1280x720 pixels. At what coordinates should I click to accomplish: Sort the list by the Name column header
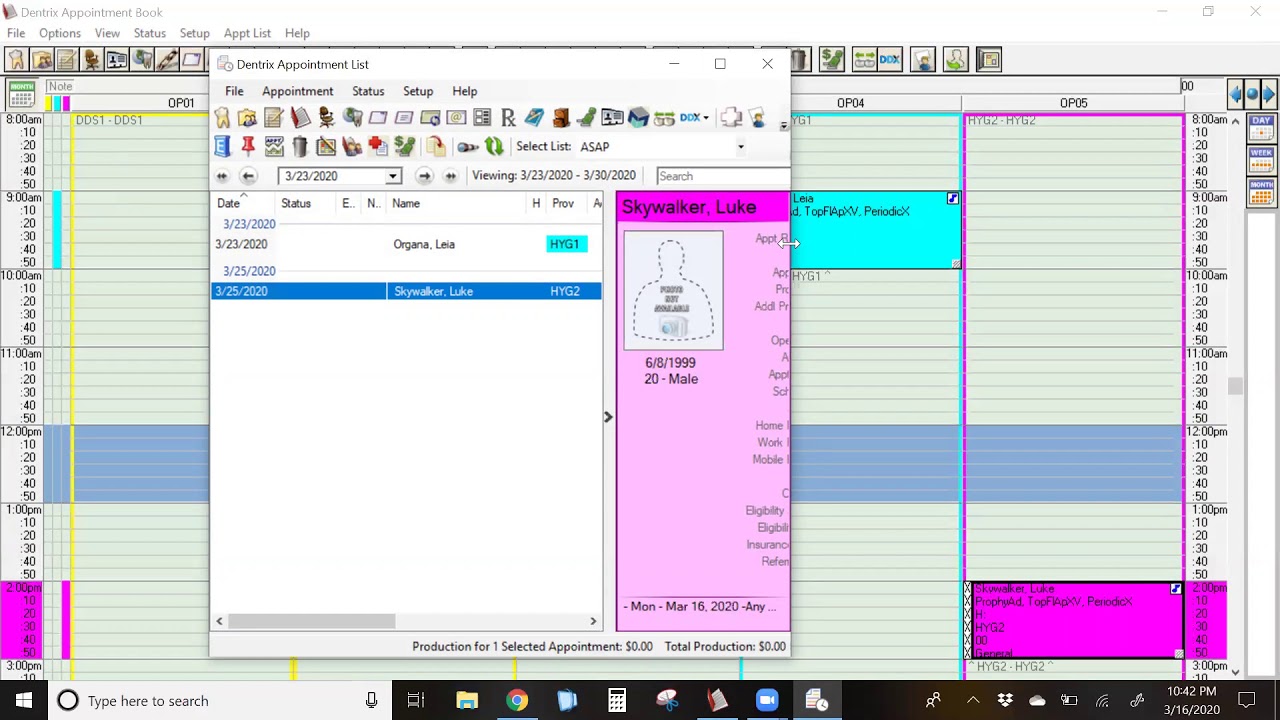coord(457,203)
